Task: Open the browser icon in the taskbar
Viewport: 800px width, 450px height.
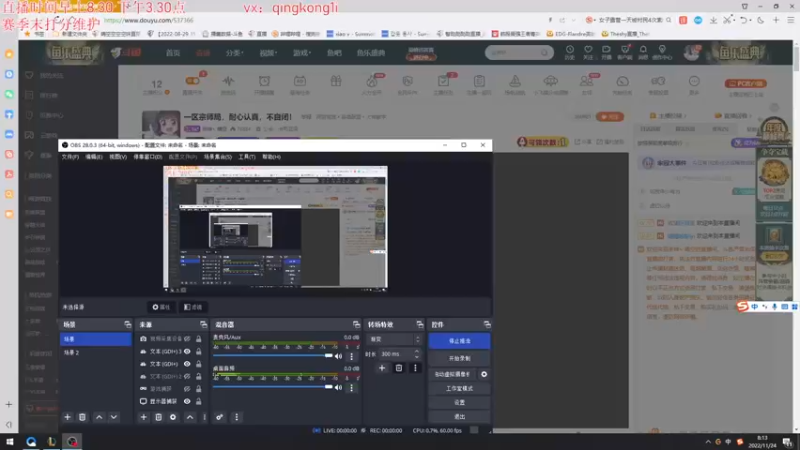Action: [x=31, y=441]
